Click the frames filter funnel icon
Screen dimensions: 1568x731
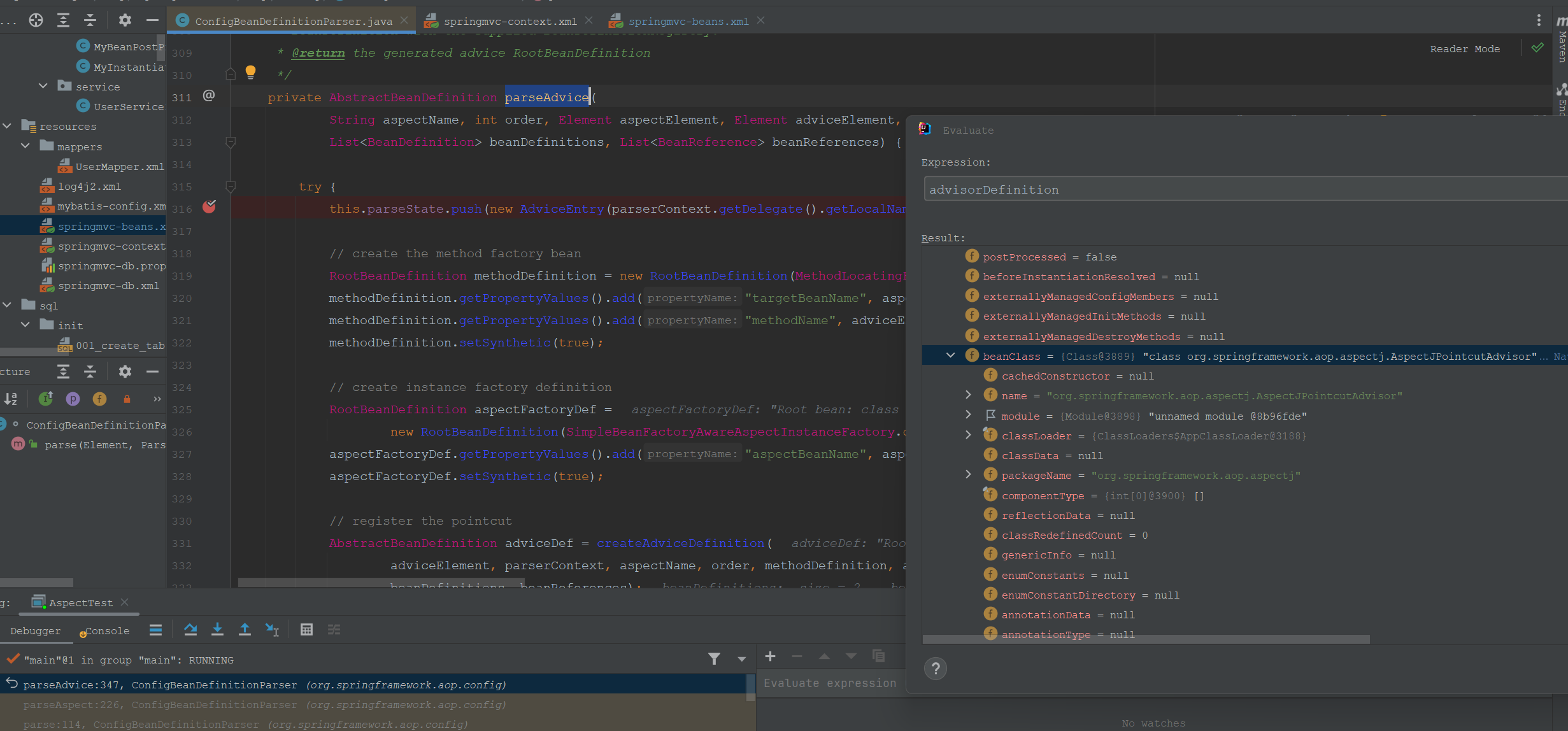714,659
